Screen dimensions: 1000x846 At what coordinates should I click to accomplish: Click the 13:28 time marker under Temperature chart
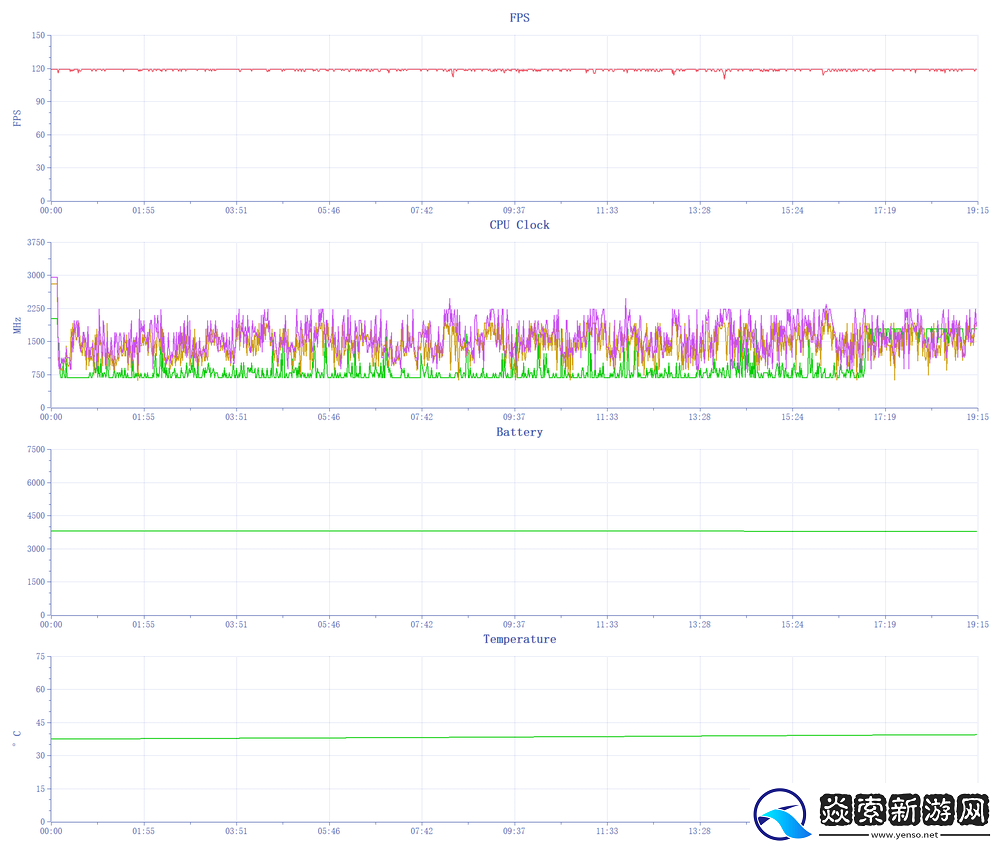(x=699, y=831)
